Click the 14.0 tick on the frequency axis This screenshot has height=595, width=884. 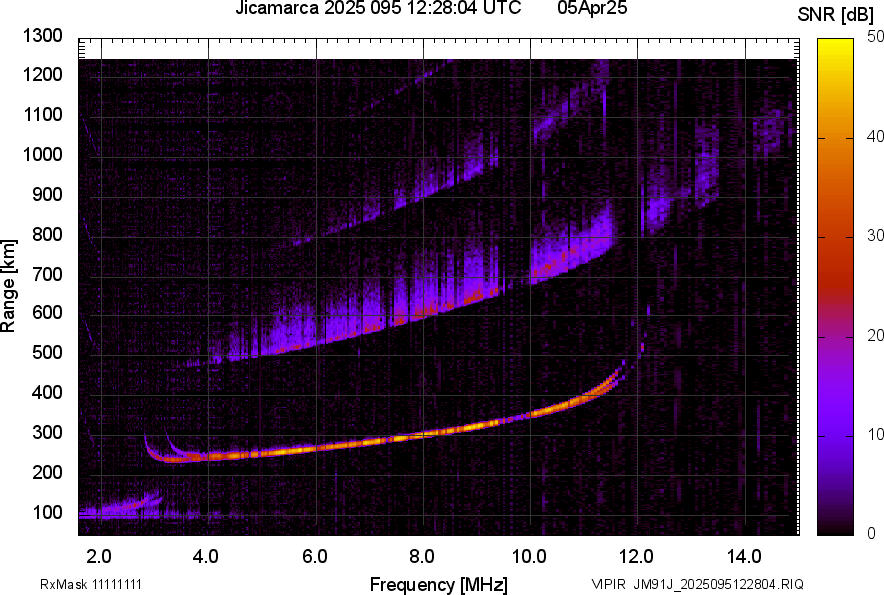745,555
